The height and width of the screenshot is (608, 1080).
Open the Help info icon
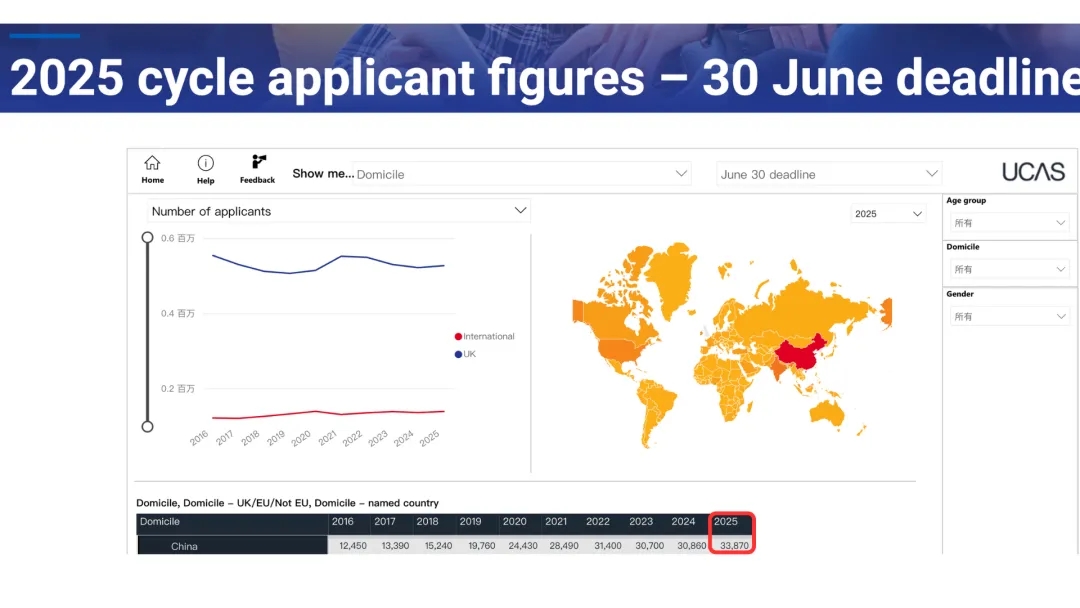click(x=205, y=163)
